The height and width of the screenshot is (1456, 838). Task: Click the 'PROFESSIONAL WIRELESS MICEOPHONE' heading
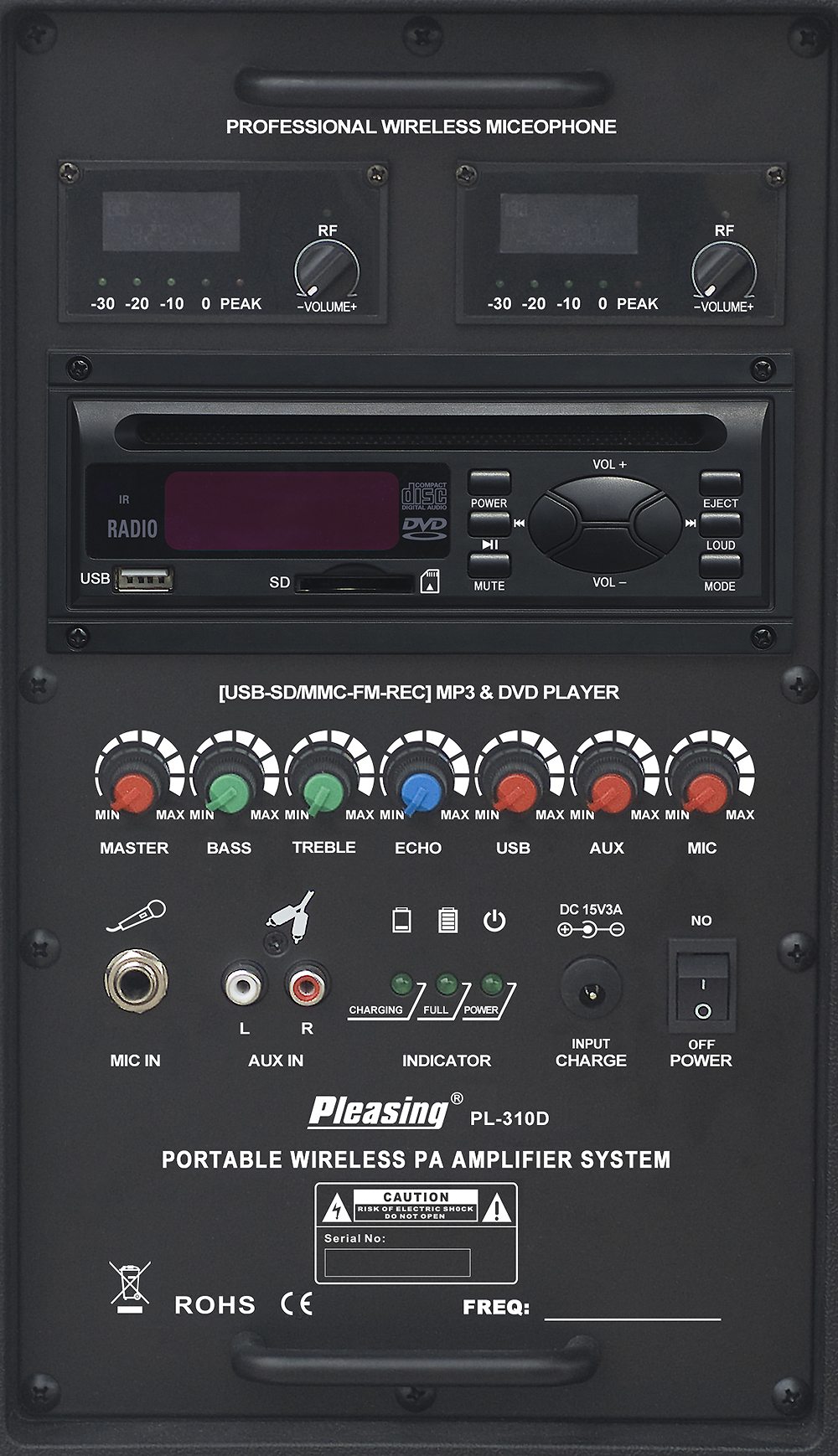(421, 126)
